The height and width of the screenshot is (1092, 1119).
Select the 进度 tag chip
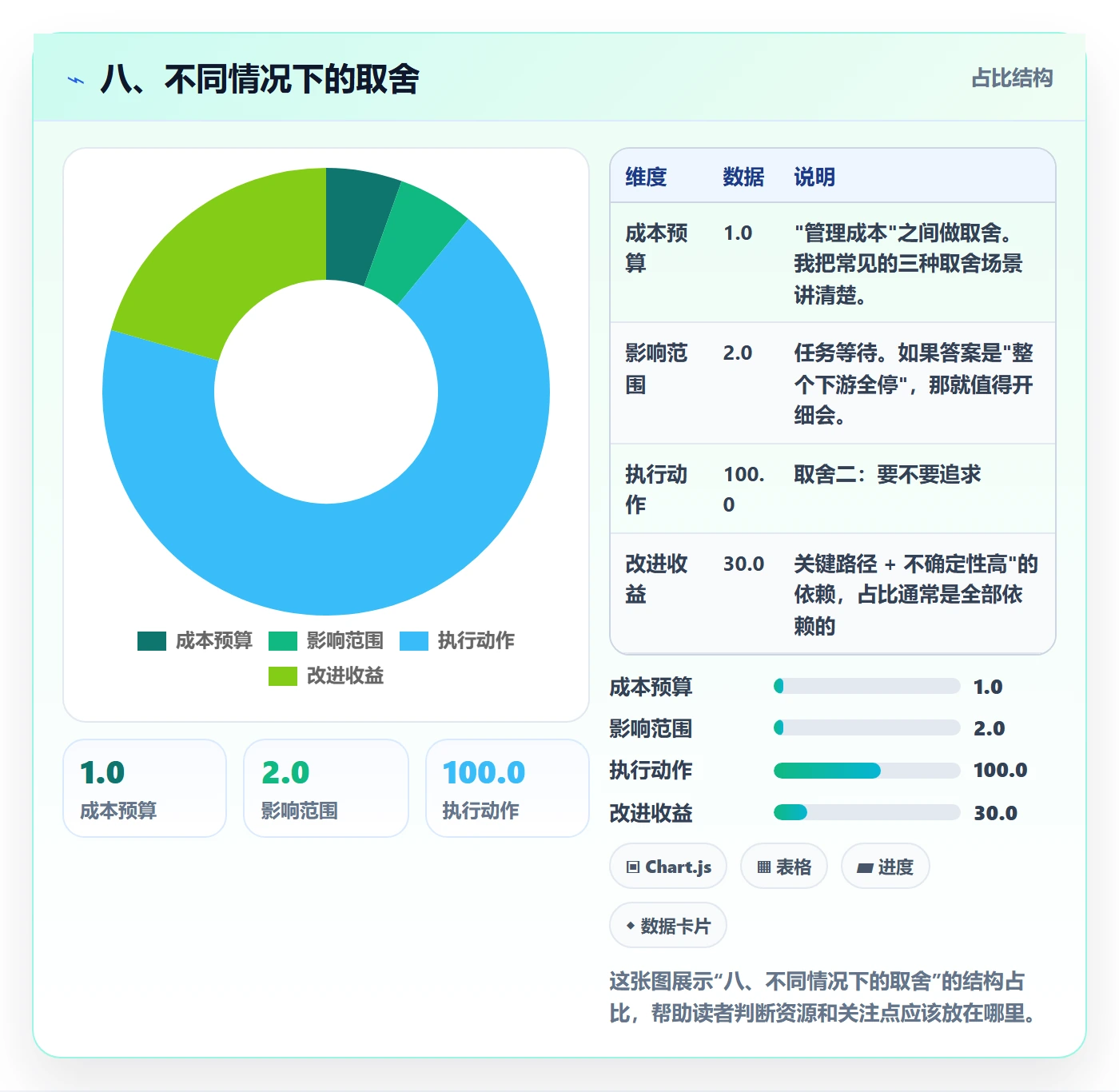886,867
